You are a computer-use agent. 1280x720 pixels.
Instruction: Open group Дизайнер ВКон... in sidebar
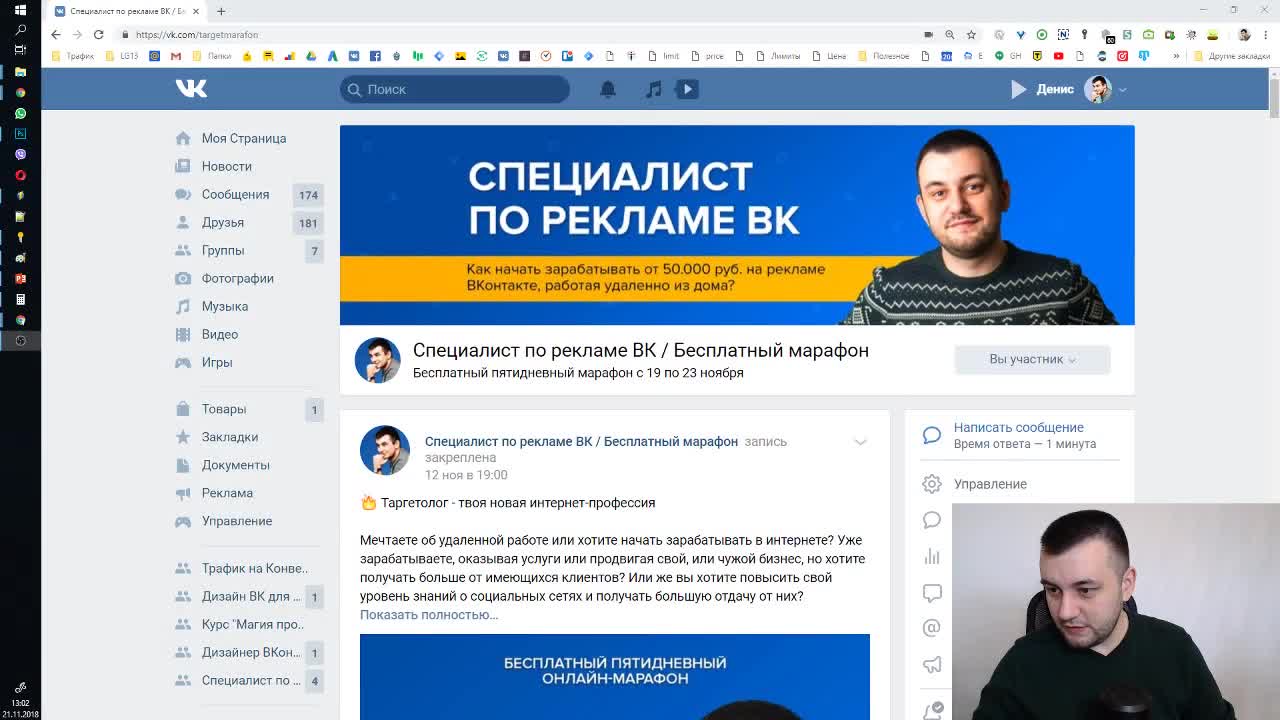point(251,652)
